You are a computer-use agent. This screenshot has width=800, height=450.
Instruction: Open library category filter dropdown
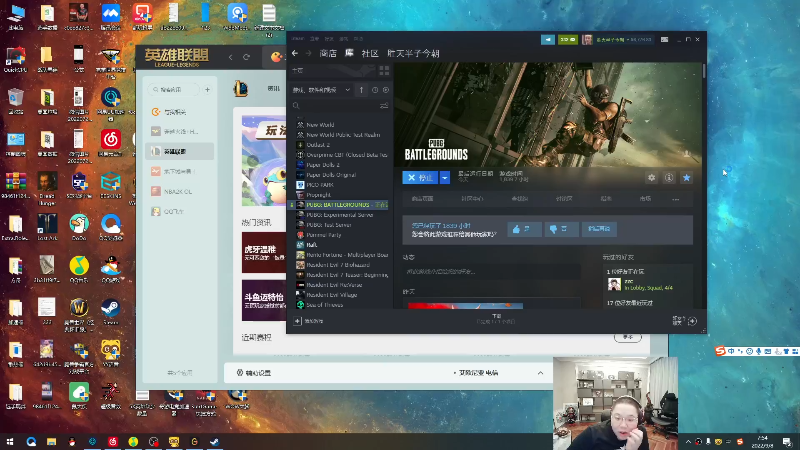(321, 90)
